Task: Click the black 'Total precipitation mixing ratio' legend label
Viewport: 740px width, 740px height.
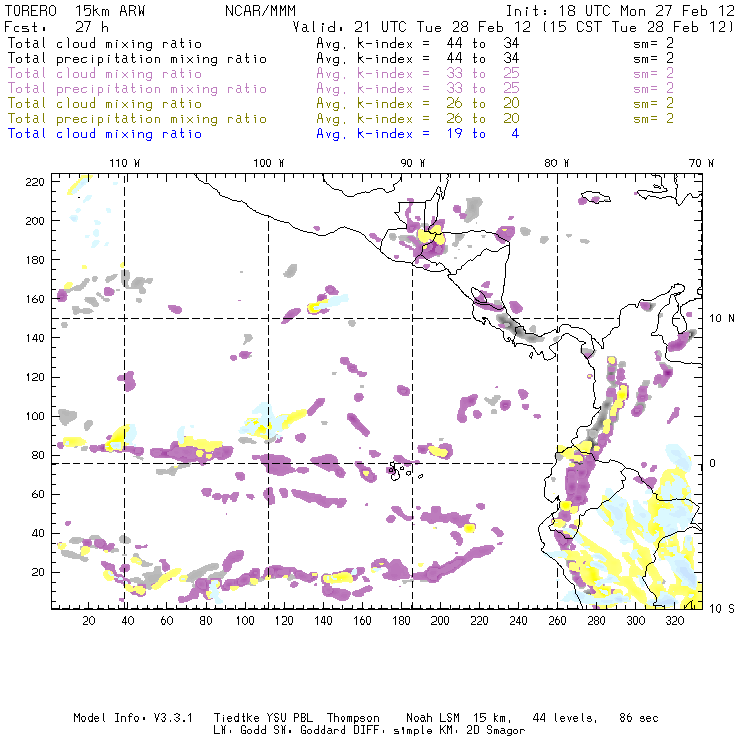Action: pyautogui.click(x=137, y=59)
